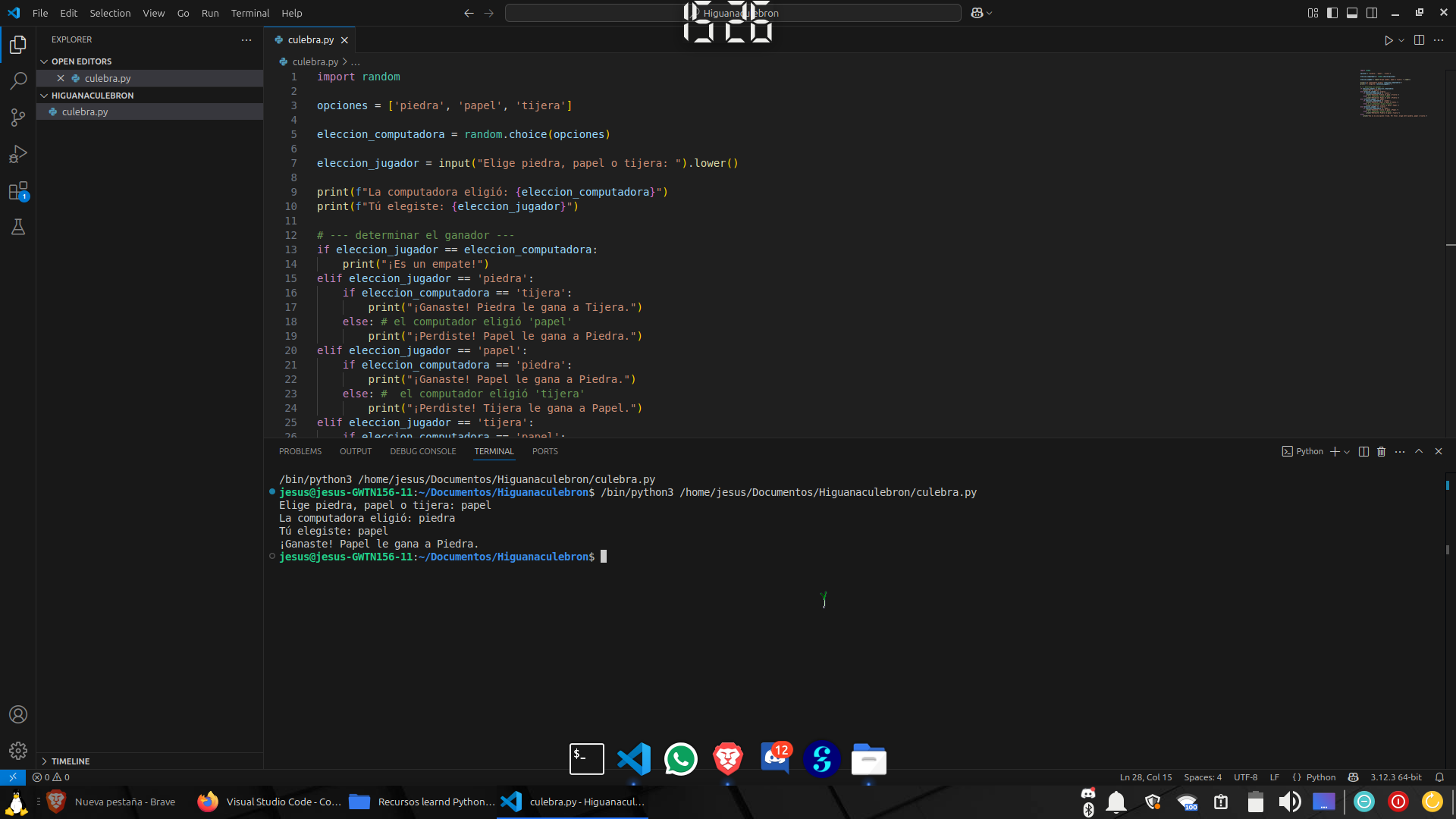The image size is (1456, 819).
Task: Switch to the Debug Console tab
Action: point(423,451)
